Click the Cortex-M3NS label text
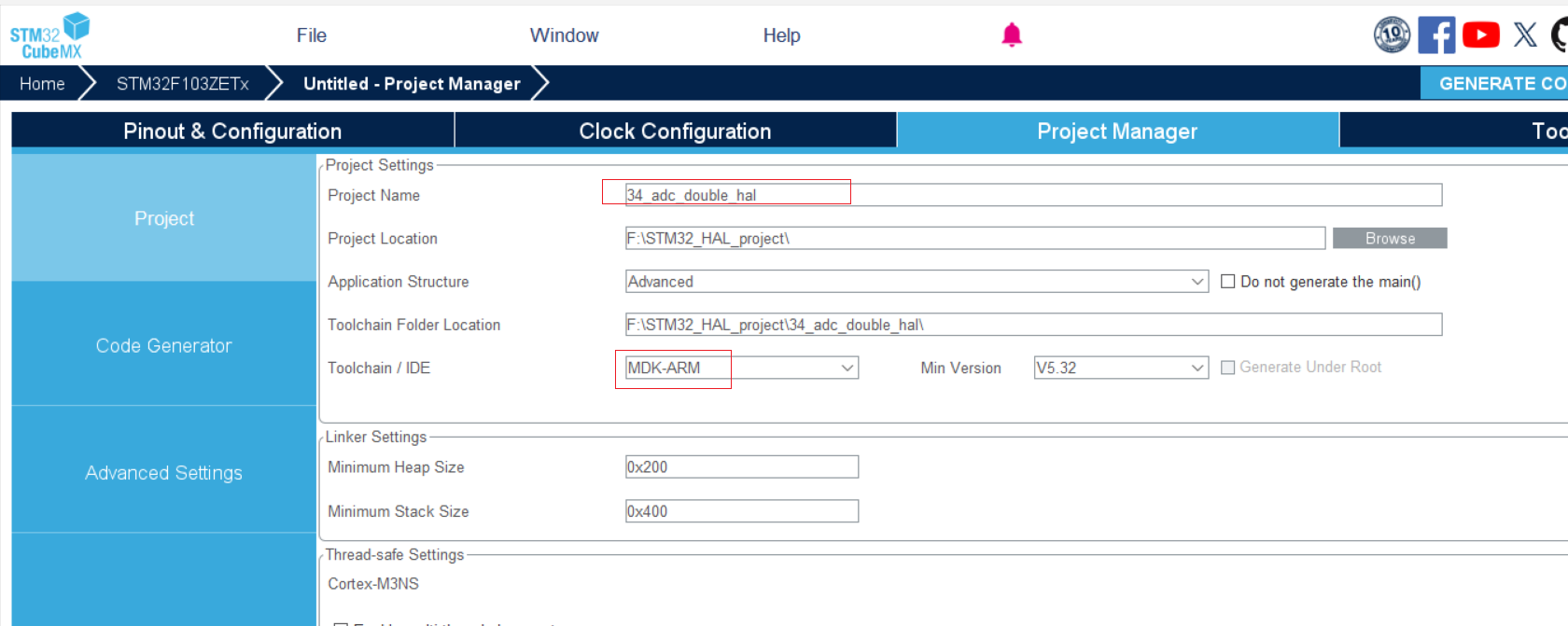Image resolution: width=1568 pixels, height=626 pixels. 373,584
